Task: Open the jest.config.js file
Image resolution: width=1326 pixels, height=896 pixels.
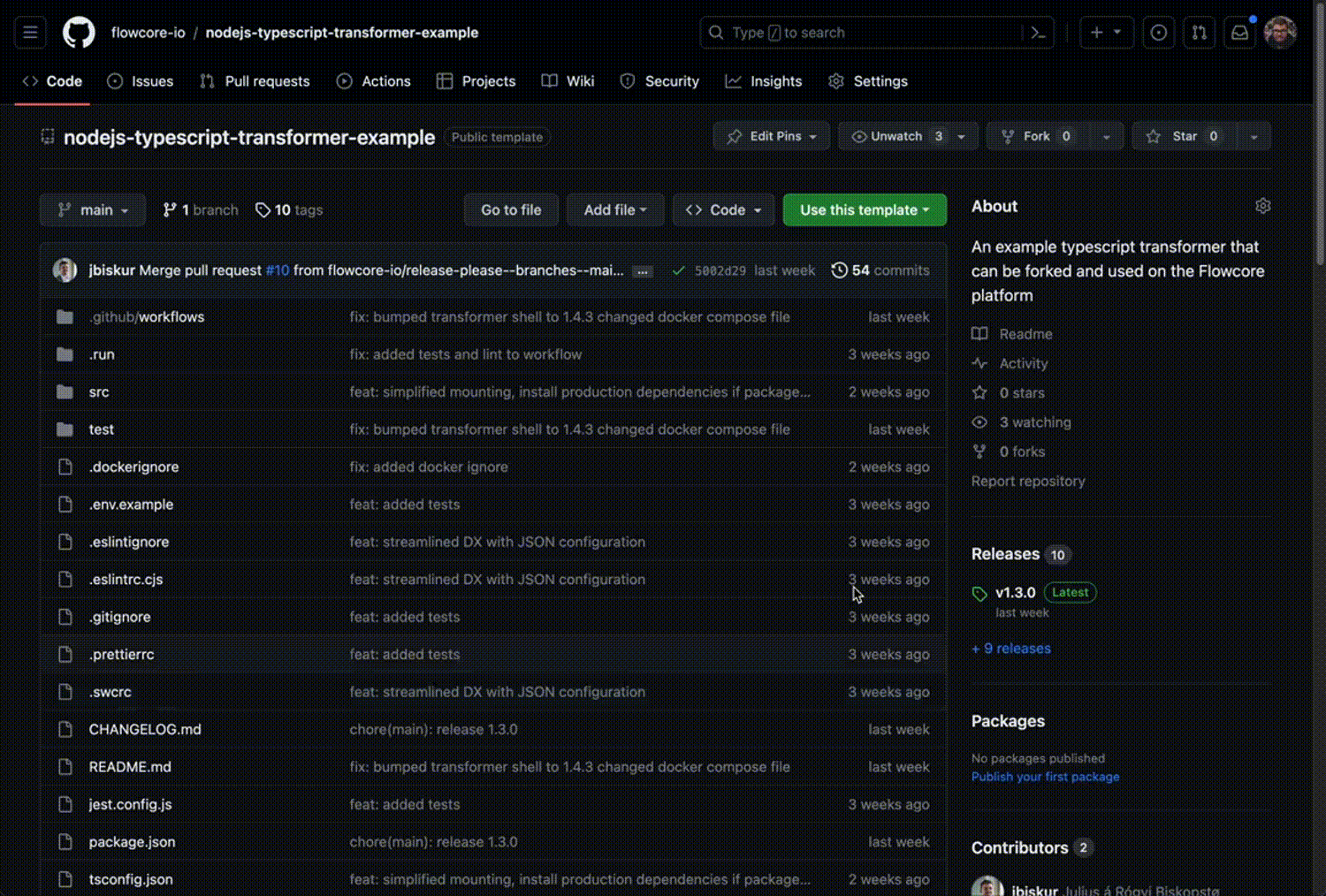Action: [x=130, y=805]
